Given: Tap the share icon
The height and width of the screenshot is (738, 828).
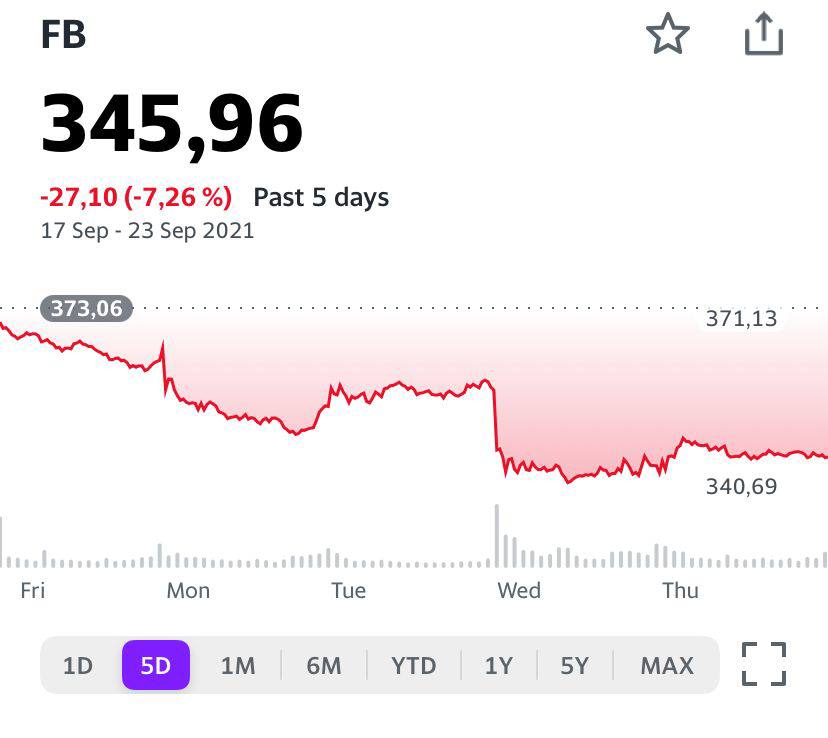Looking at the screenshot, I should 763,36.
